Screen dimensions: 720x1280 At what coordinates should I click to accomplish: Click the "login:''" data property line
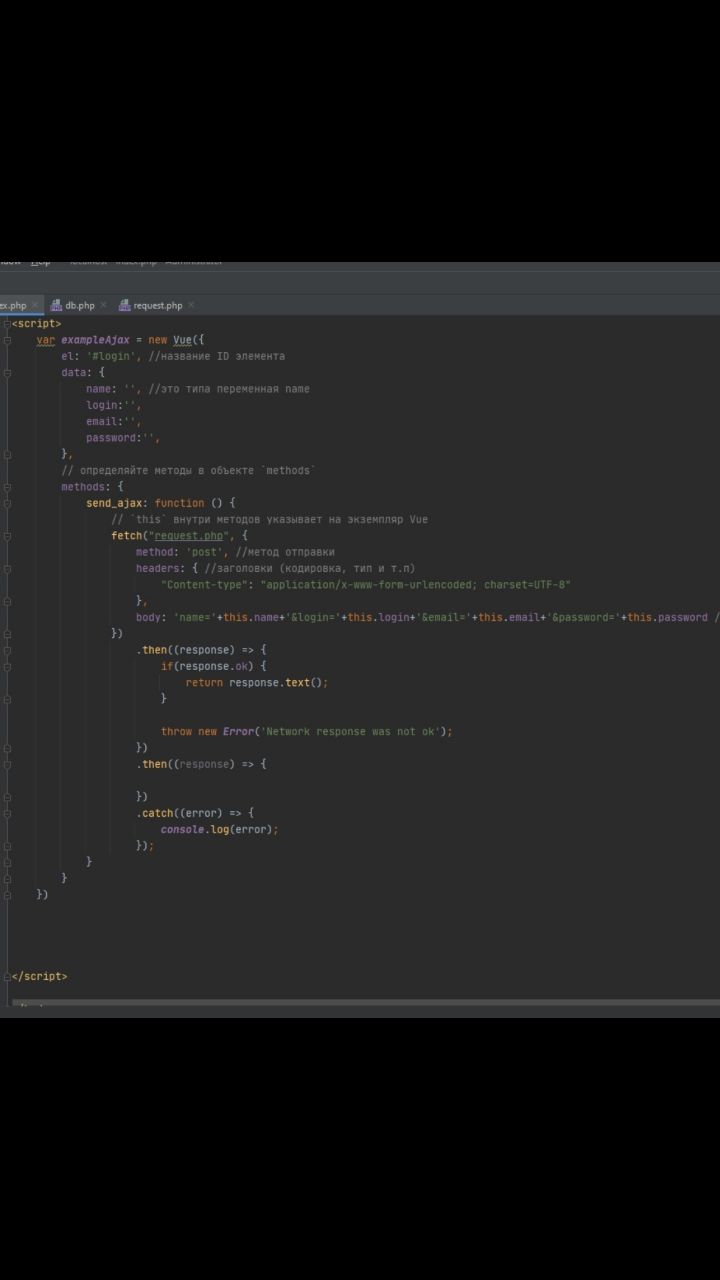[113, 405]
